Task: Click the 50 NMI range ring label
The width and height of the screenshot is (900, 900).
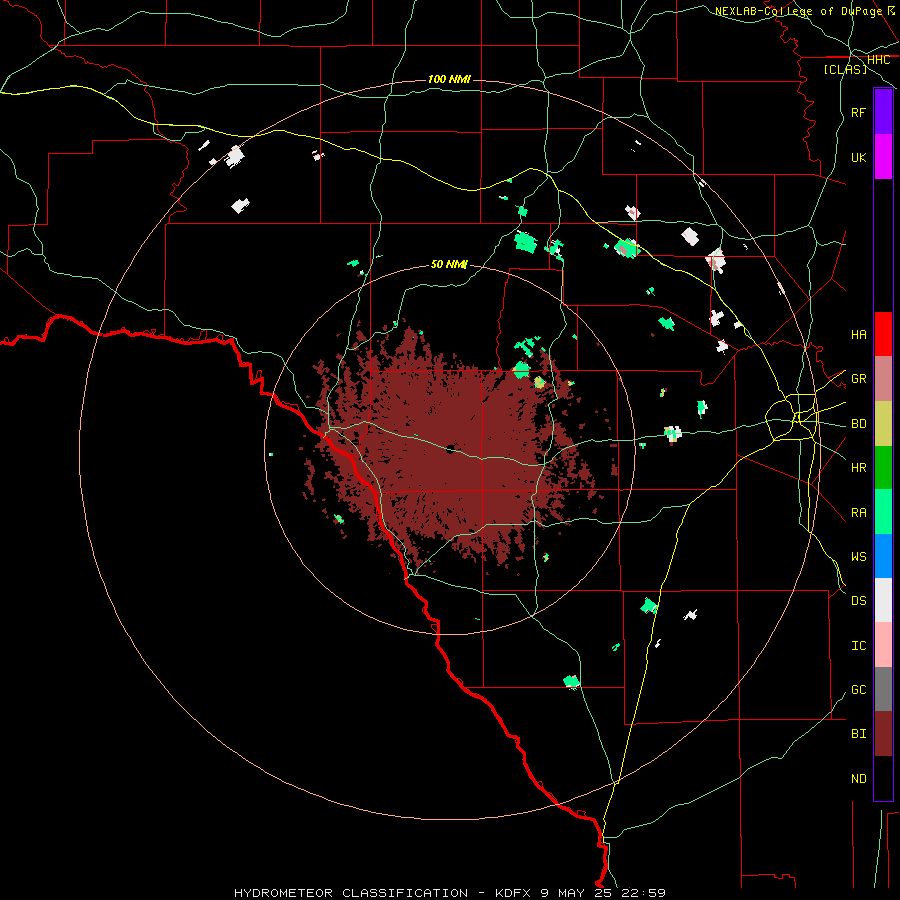Action: coord(449,264)
